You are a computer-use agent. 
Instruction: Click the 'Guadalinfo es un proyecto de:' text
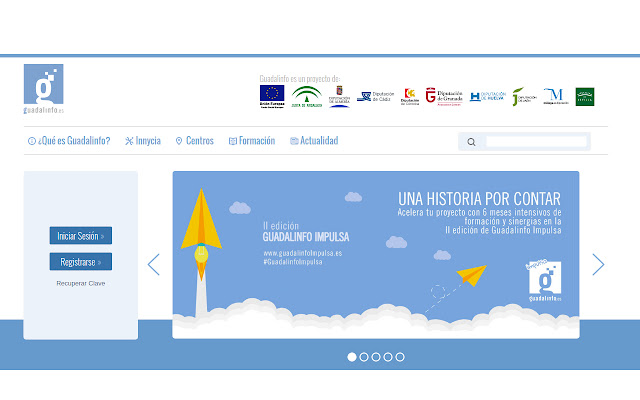coord(300,78)
